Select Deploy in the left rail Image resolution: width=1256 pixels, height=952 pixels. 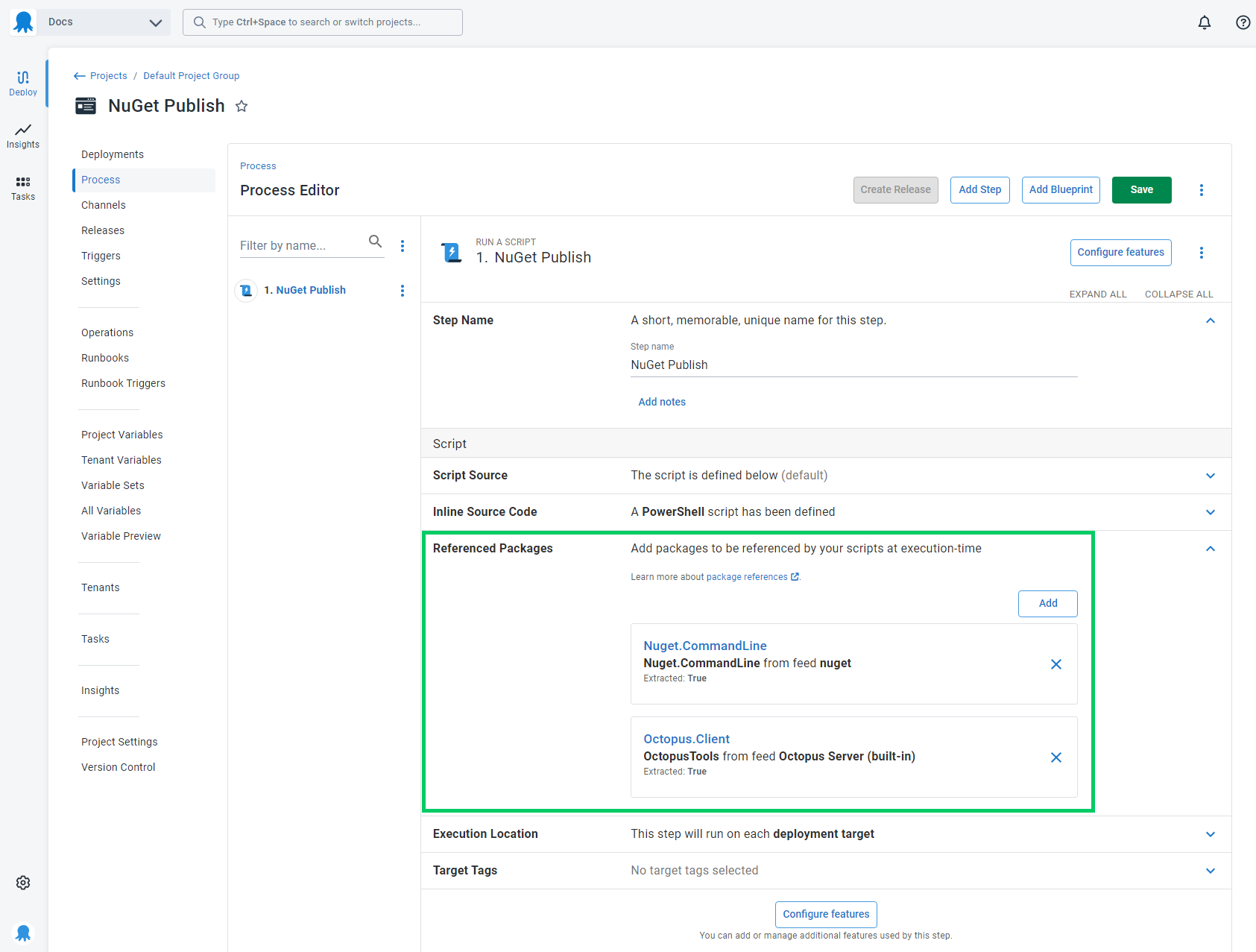[x=23, y=83]
